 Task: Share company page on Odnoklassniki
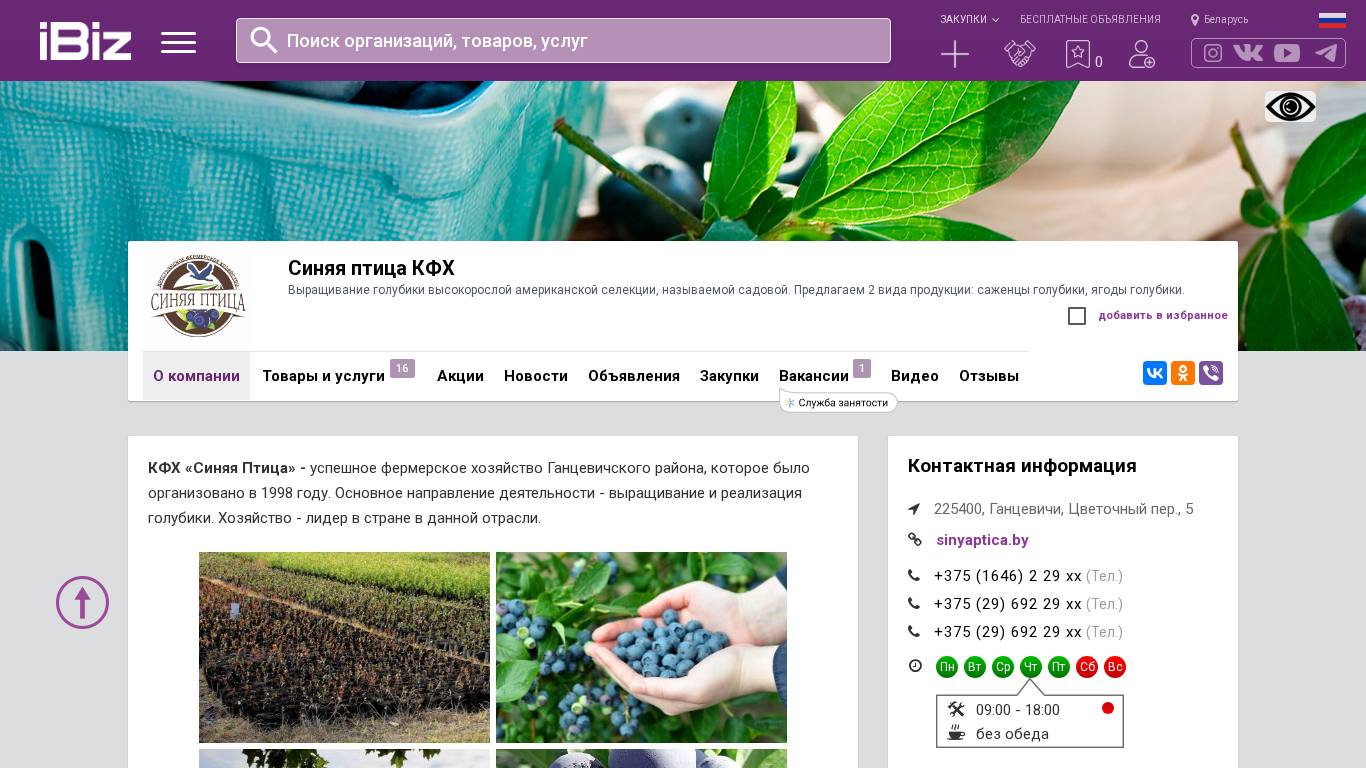1183,373
